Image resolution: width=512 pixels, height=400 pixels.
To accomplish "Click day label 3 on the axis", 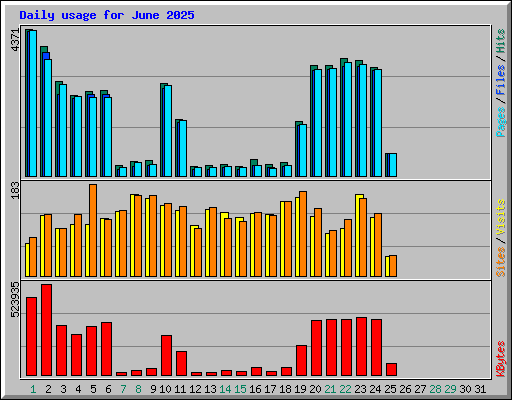I will (63, 389).
